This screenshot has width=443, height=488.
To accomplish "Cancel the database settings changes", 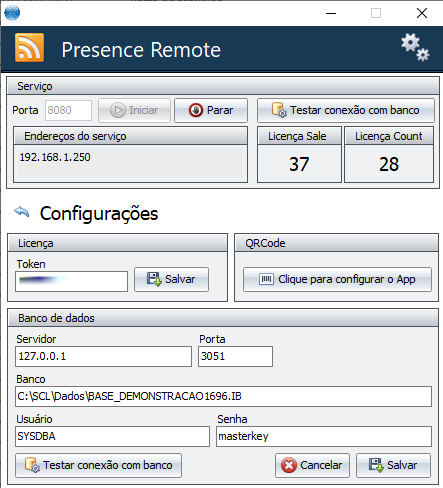I will click(x=312, y=465).
